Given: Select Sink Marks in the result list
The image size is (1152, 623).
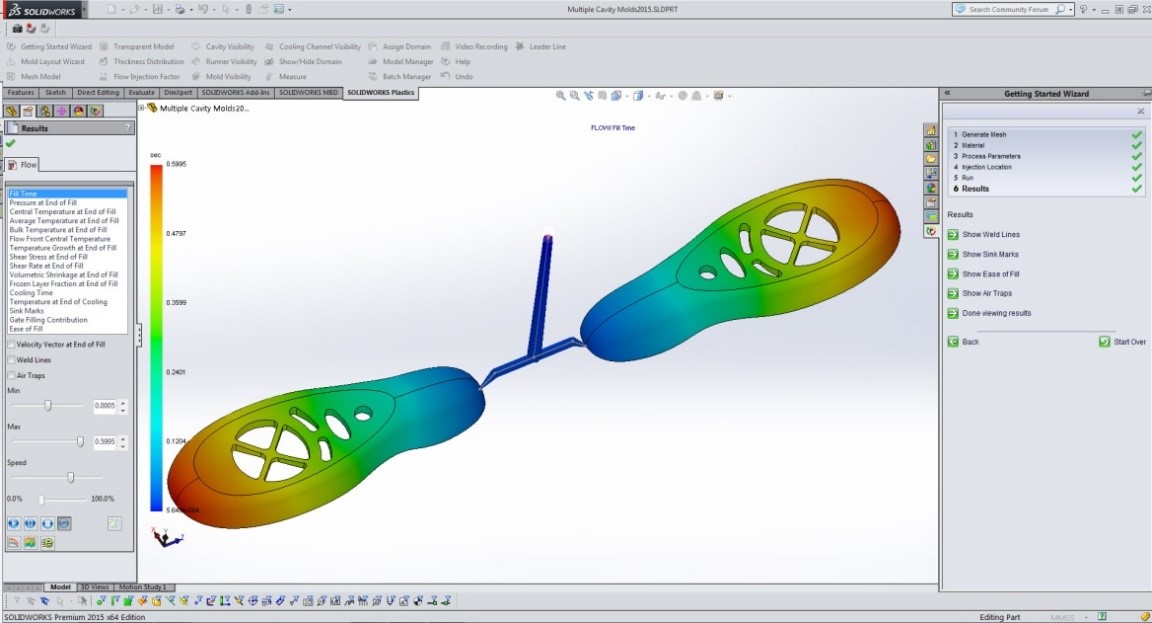Looking at the screenshot, I should [x=26, y=311].
